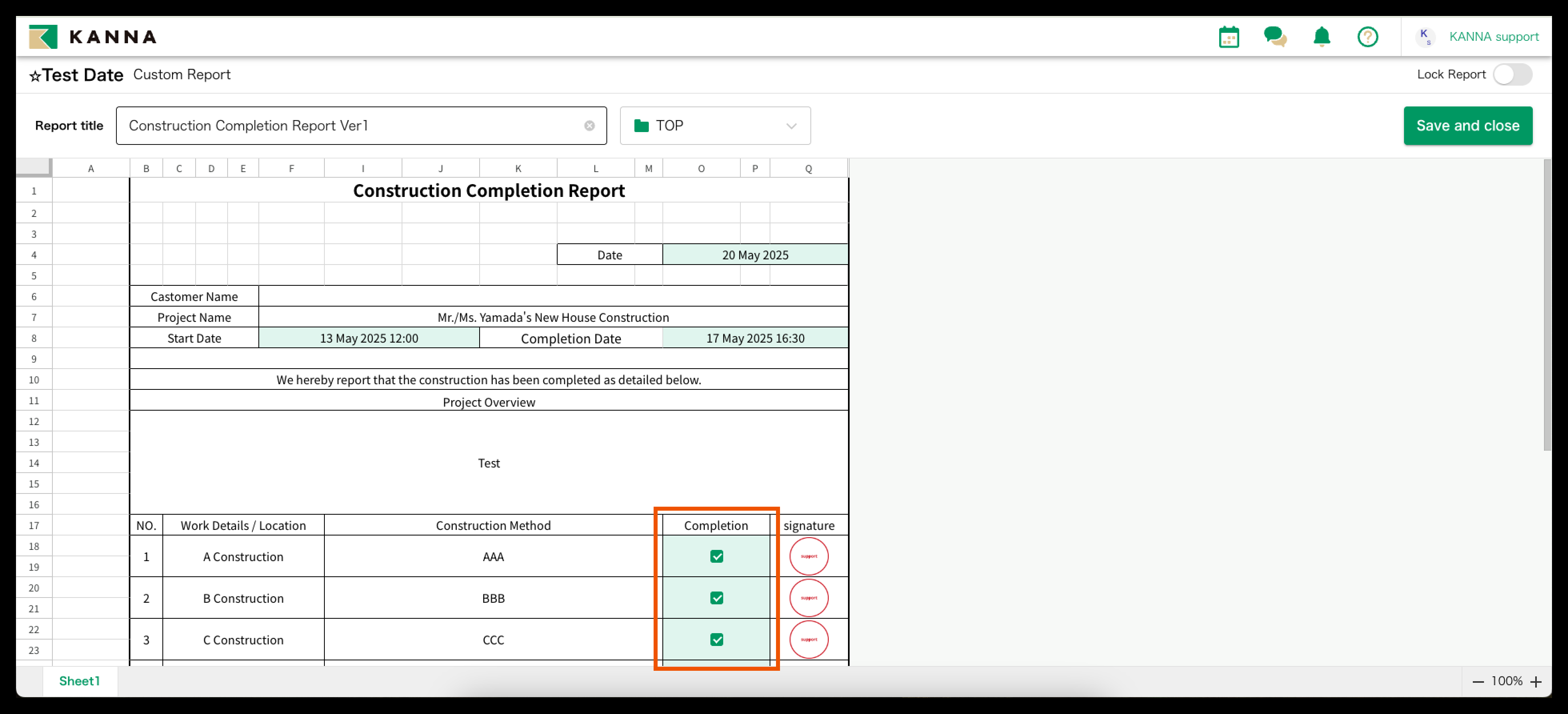Uncheck Completion checkbox for A Construction
Screen dimensions: 1568x714
click(716, 556)
